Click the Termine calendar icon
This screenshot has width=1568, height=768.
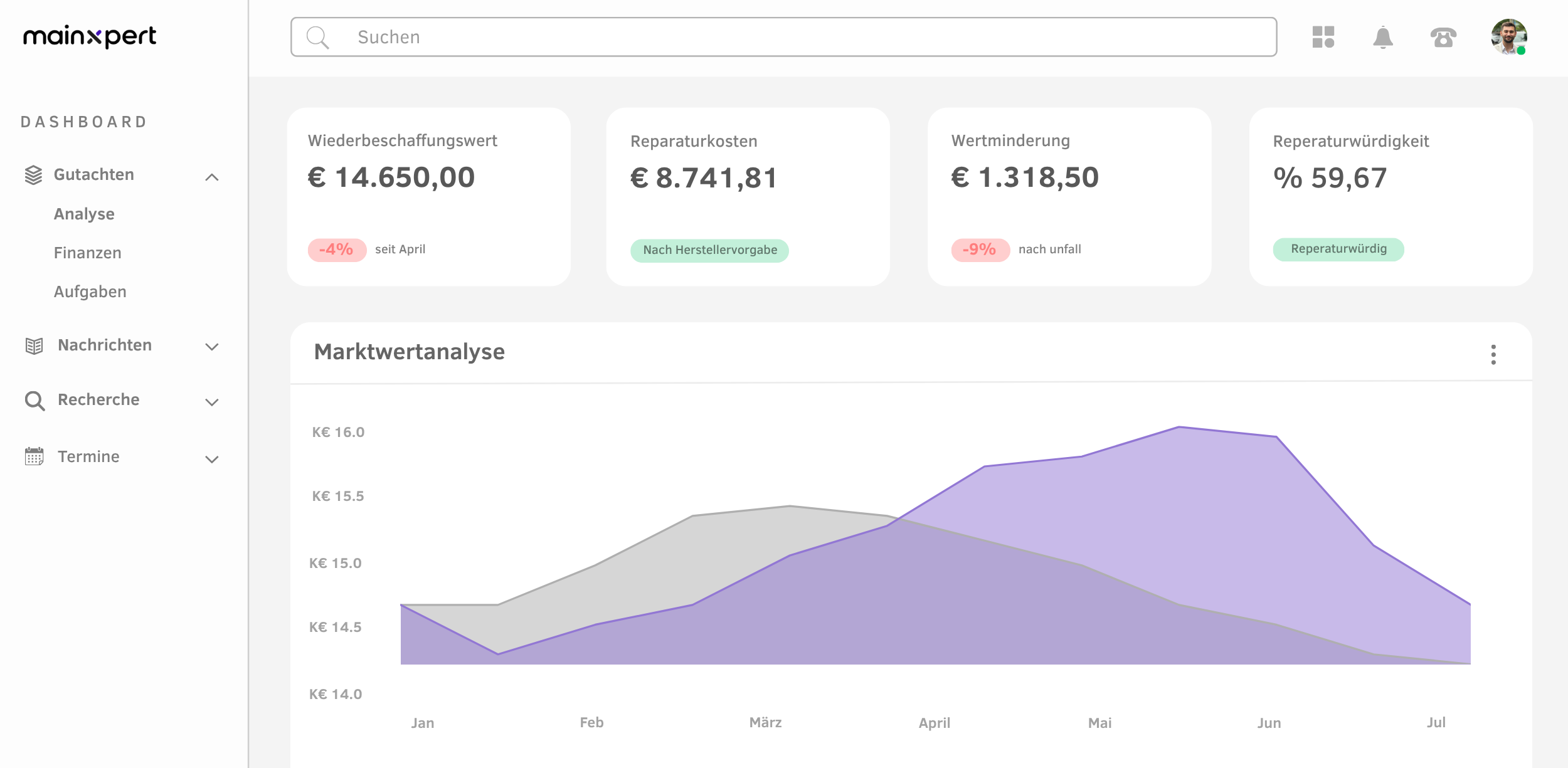[x=34, y=456]
